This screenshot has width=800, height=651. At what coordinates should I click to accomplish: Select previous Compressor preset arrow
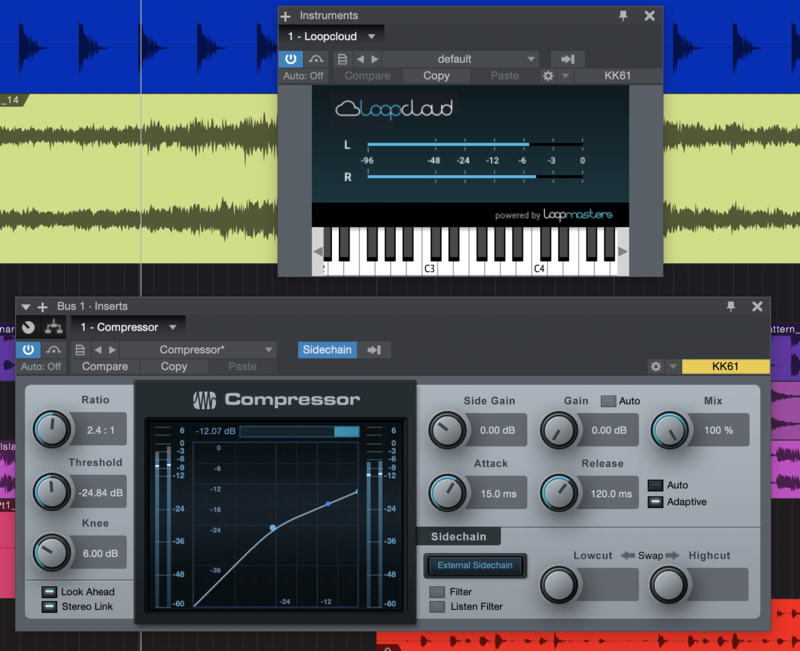pos(98,350)
